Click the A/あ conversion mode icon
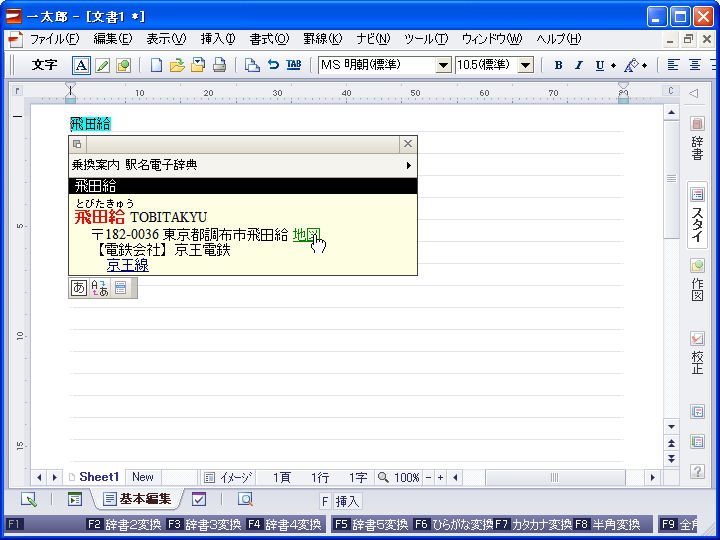Viewport: 720px width, 540px height. pos(100,288)
